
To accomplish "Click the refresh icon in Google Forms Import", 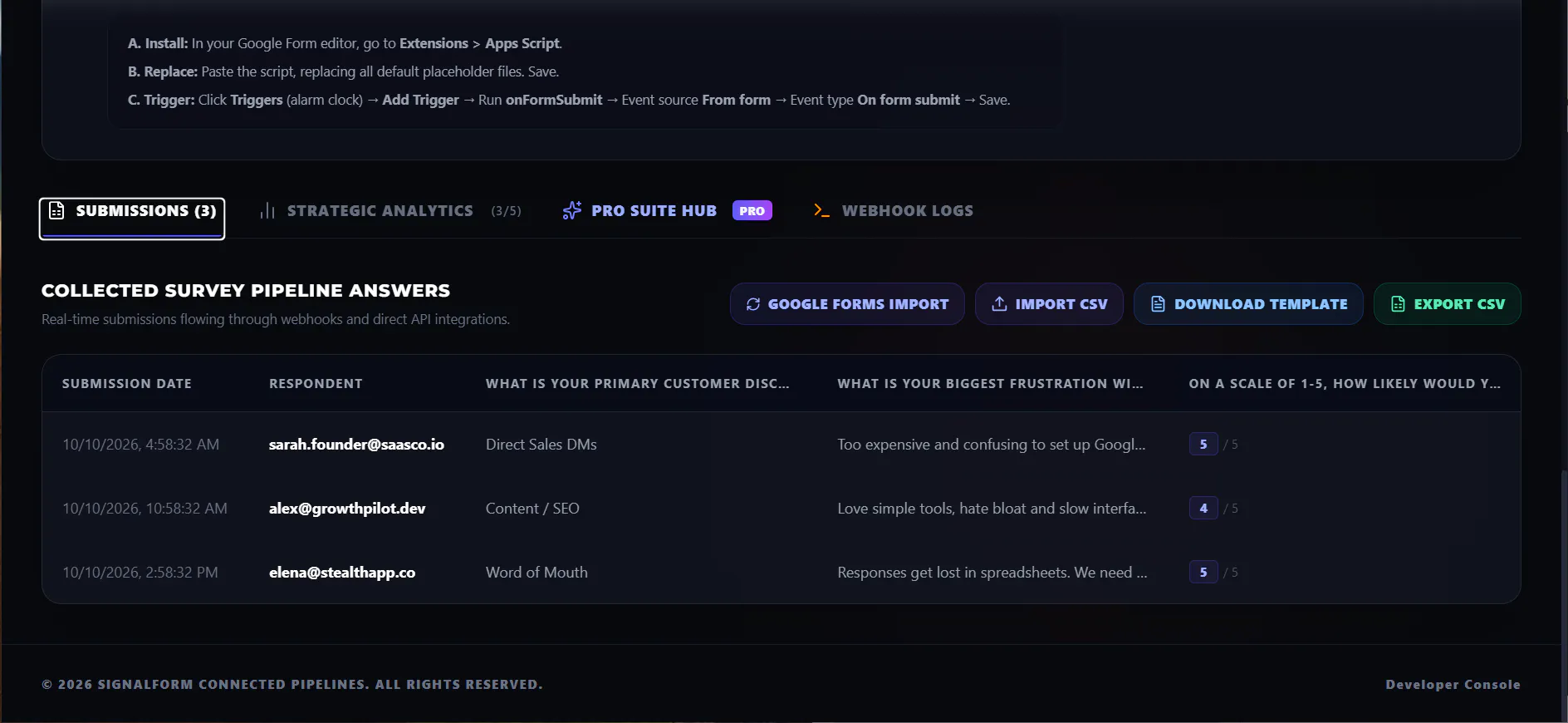I will tap(753, 304).
